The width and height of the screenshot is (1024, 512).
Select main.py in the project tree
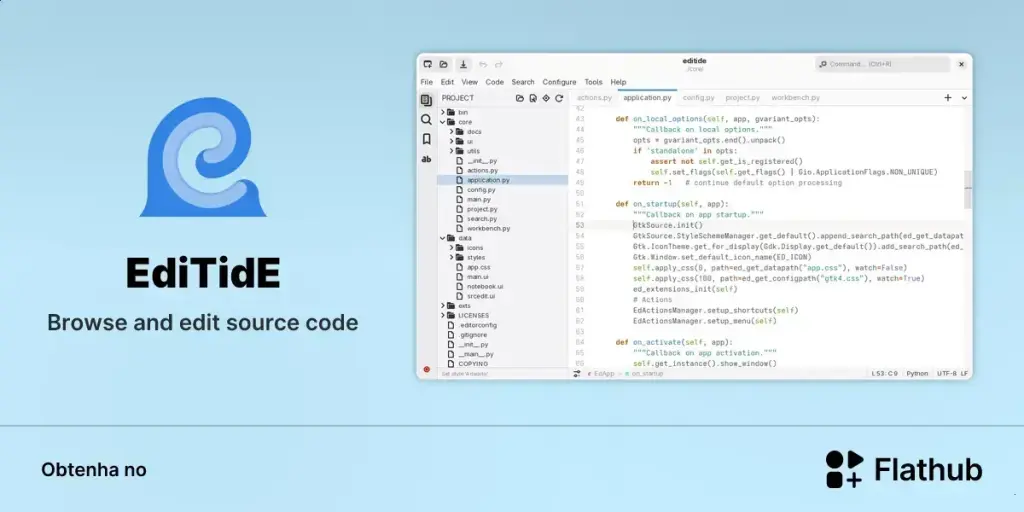[x=479, y=199]
